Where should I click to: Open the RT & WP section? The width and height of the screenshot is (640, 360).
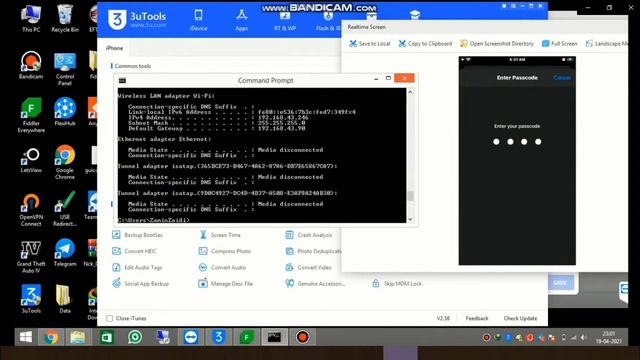click(284, 21)
